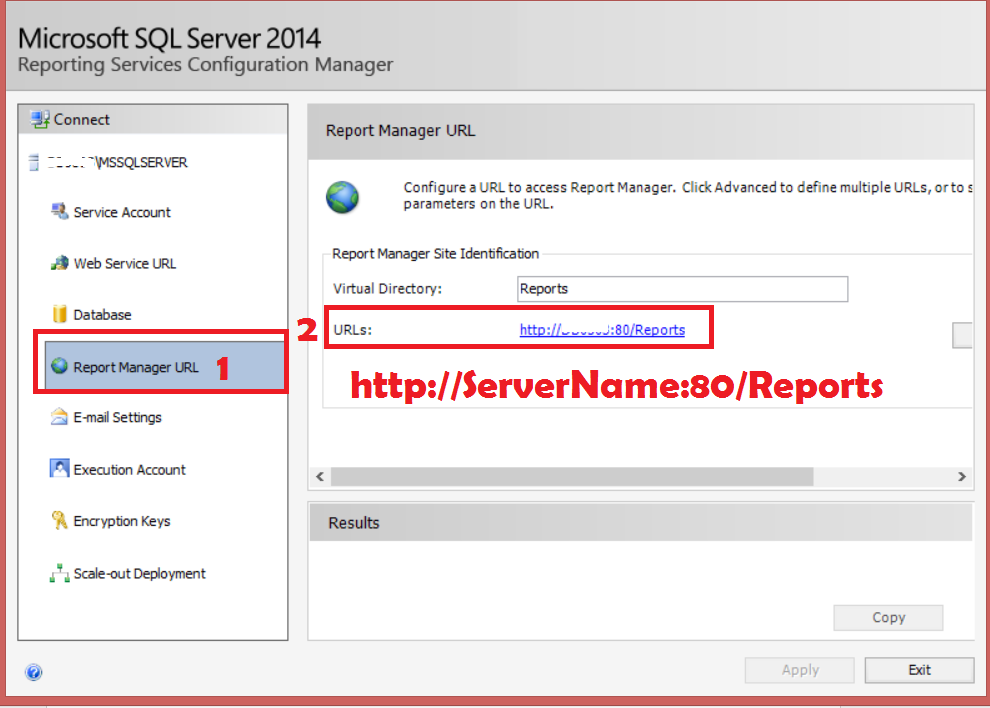
Task: Click the partially visible button right of URLs
Action: click(x=962, y=335)
